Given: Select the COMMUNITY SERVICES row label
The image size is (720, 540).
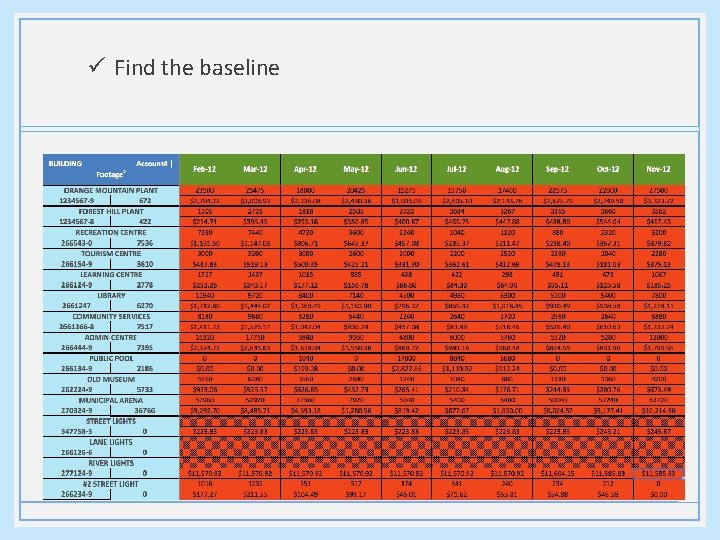Looking at the screenshot, I should tap(111, 316).
